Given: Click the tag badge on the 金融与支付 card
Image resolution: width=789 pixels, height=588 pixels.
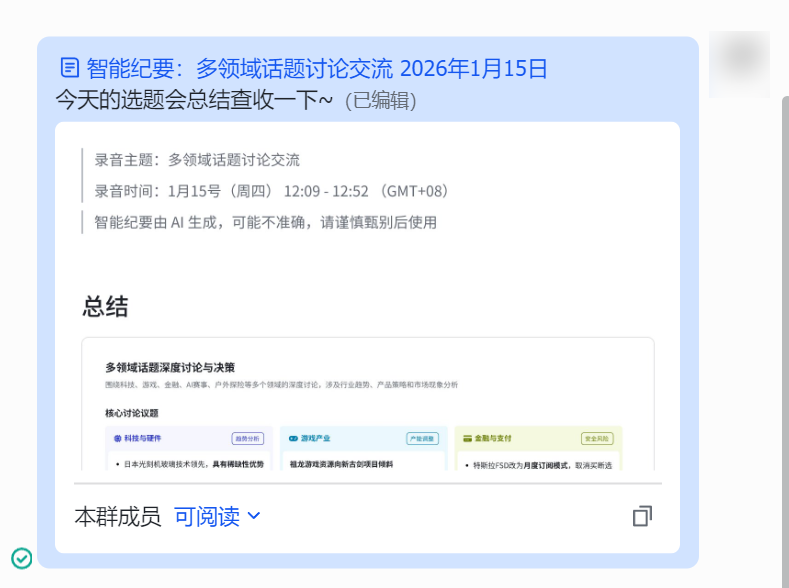Looking at the screenshot, I should tap(597, 439).
